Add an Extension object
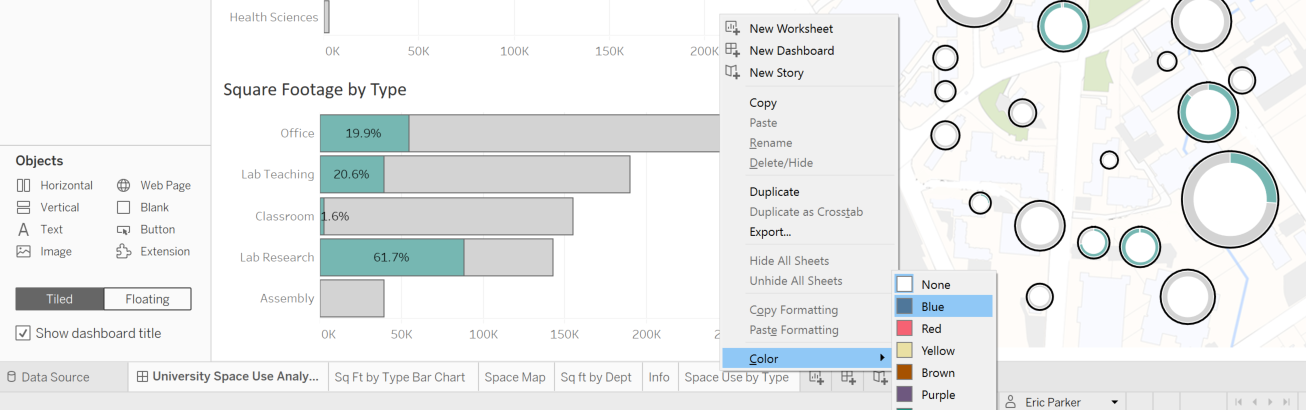 [153, 251]
